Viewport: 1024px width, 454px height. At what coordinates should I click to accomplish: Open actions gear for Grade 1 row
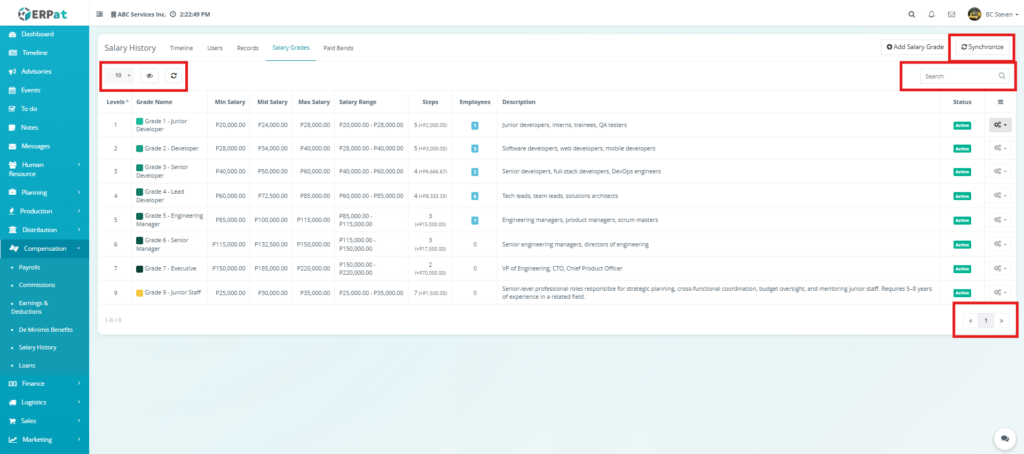tap(1000, 125)
